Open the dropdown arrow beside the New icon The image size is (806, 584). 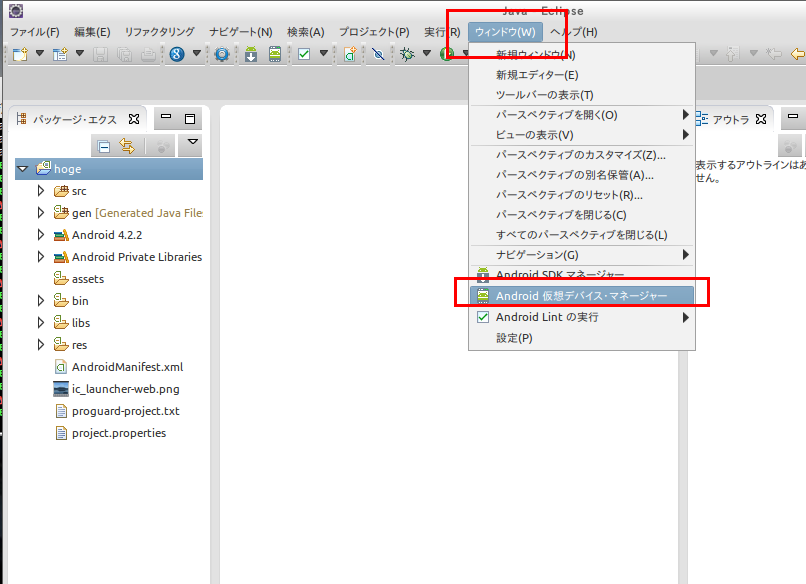(40, 53)
